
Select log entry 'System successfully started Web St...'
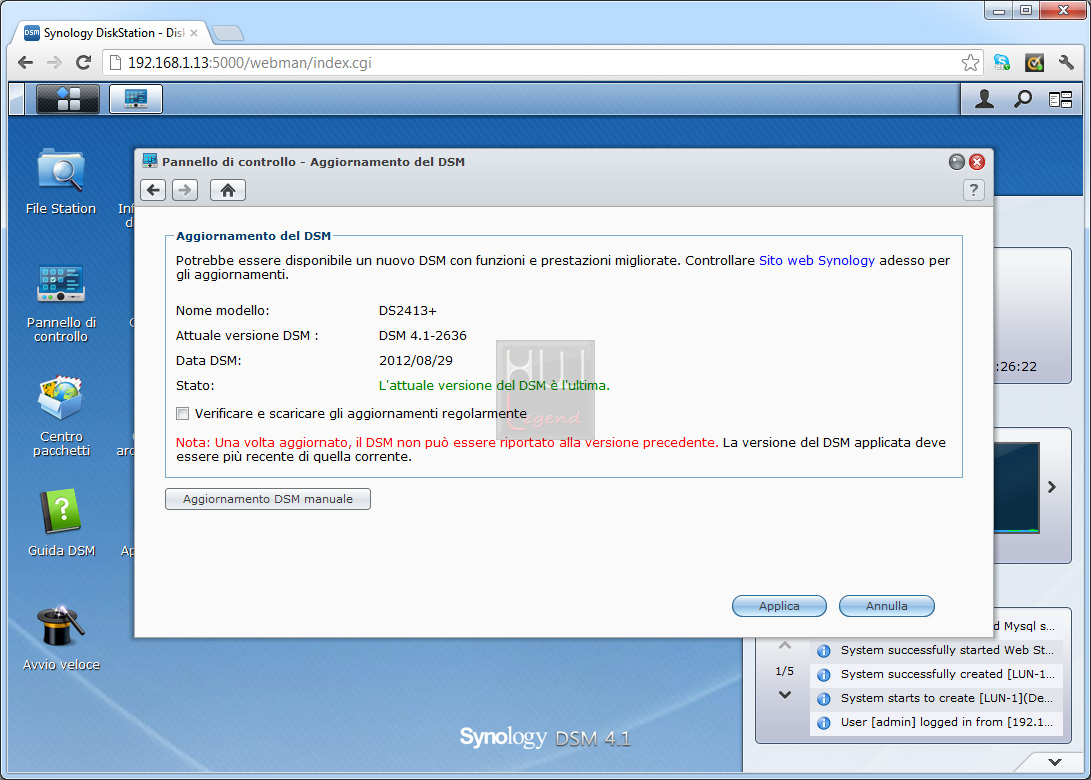(x=937, y=651)
